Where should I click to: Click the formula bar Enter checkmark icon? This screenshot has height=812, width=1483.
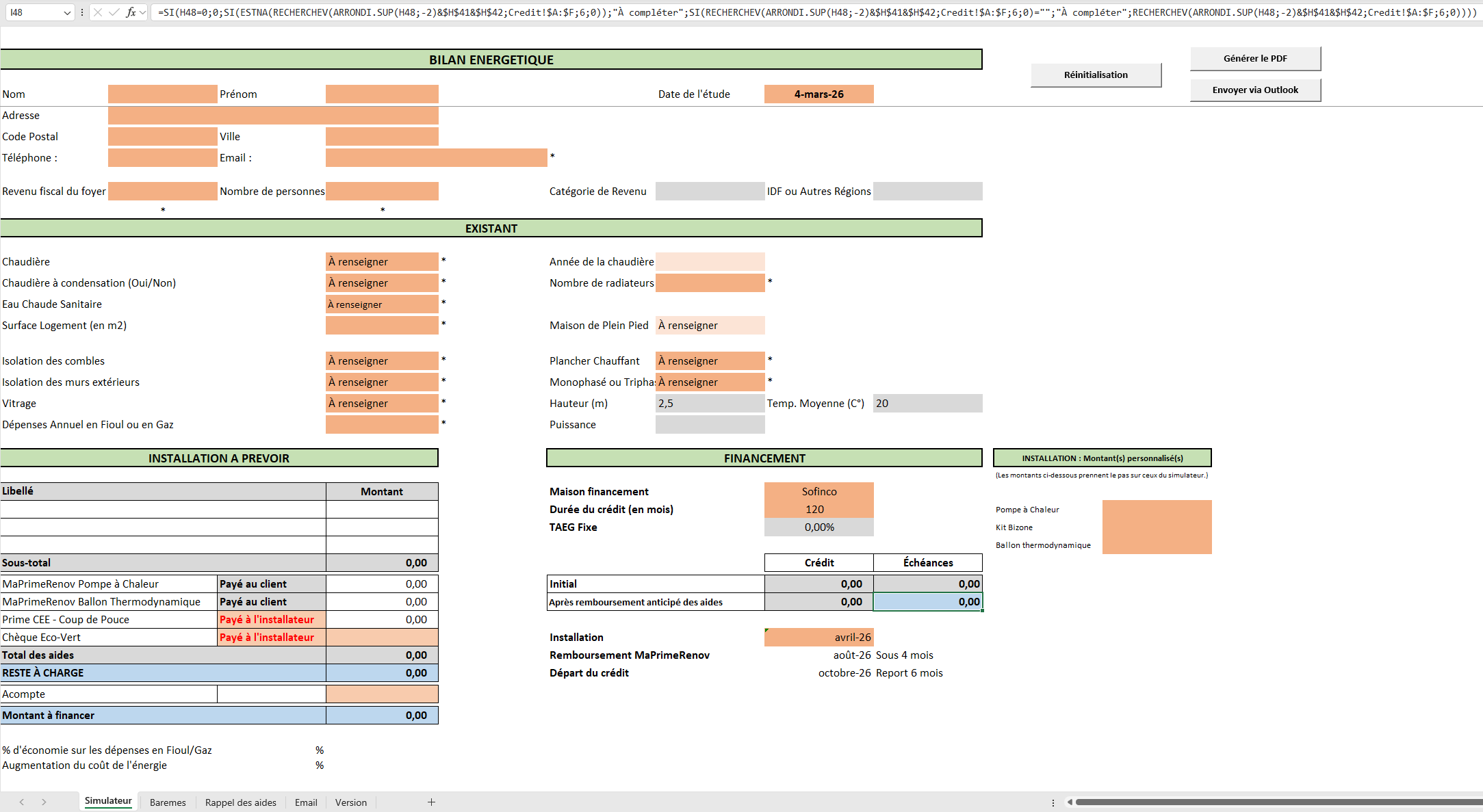pos(114,12)
